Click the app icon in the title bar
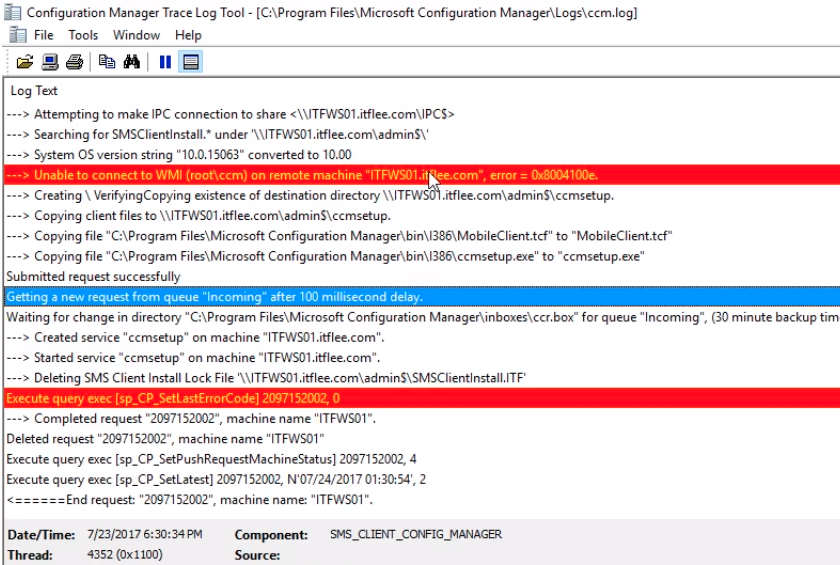The width and height of the screenshot is (840, 565). coord(13,12)
